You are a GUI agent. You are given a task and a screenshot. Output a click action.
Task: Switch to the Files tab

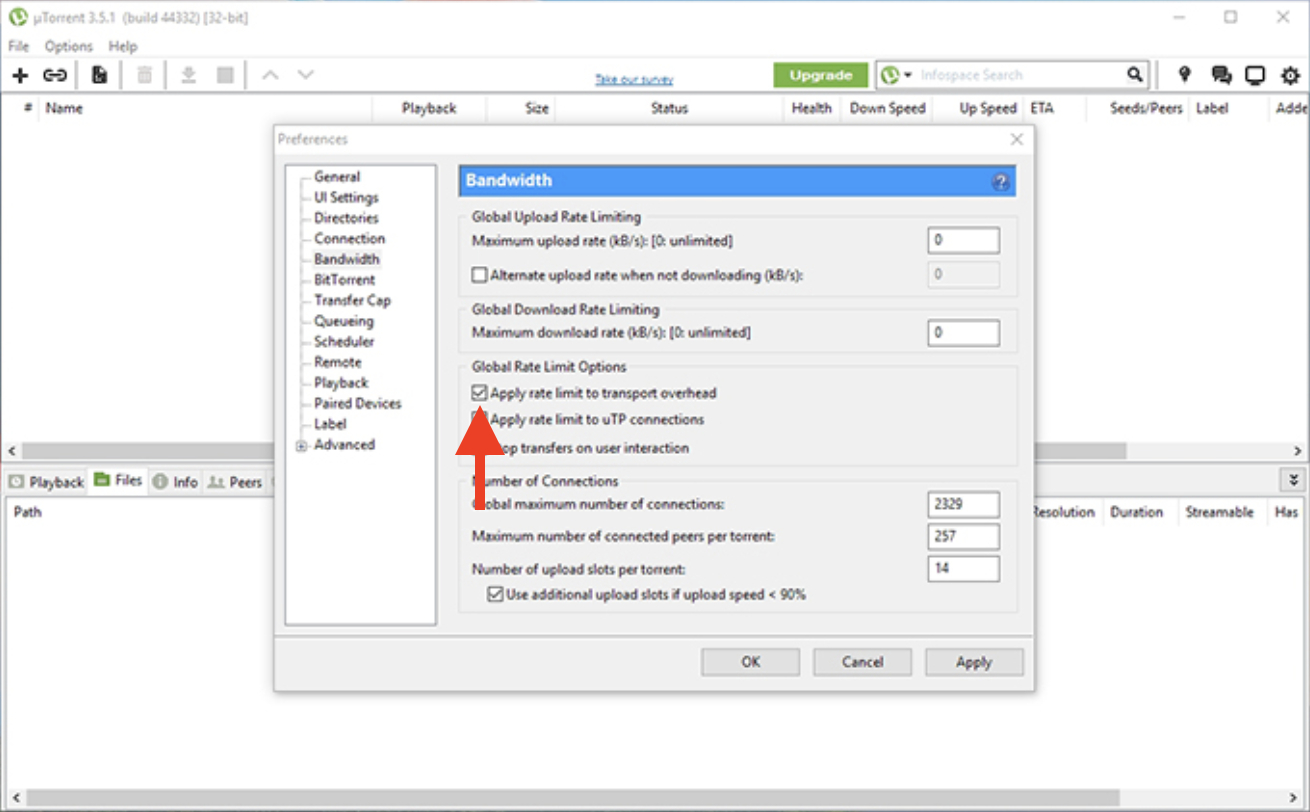click(x=118, y=481)
